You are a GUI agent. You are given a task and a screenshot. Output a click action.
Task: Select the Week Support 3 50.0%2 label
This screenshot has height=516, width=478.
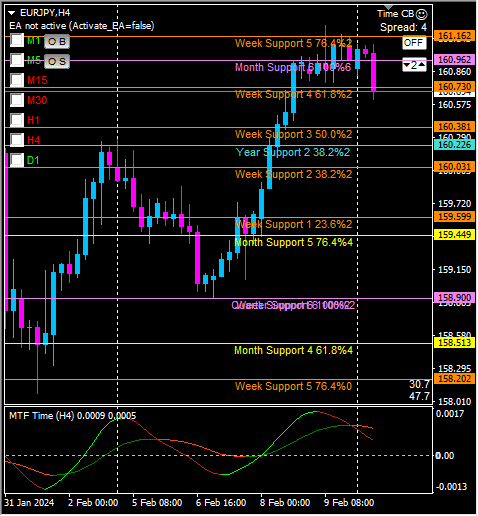[293, 134]
